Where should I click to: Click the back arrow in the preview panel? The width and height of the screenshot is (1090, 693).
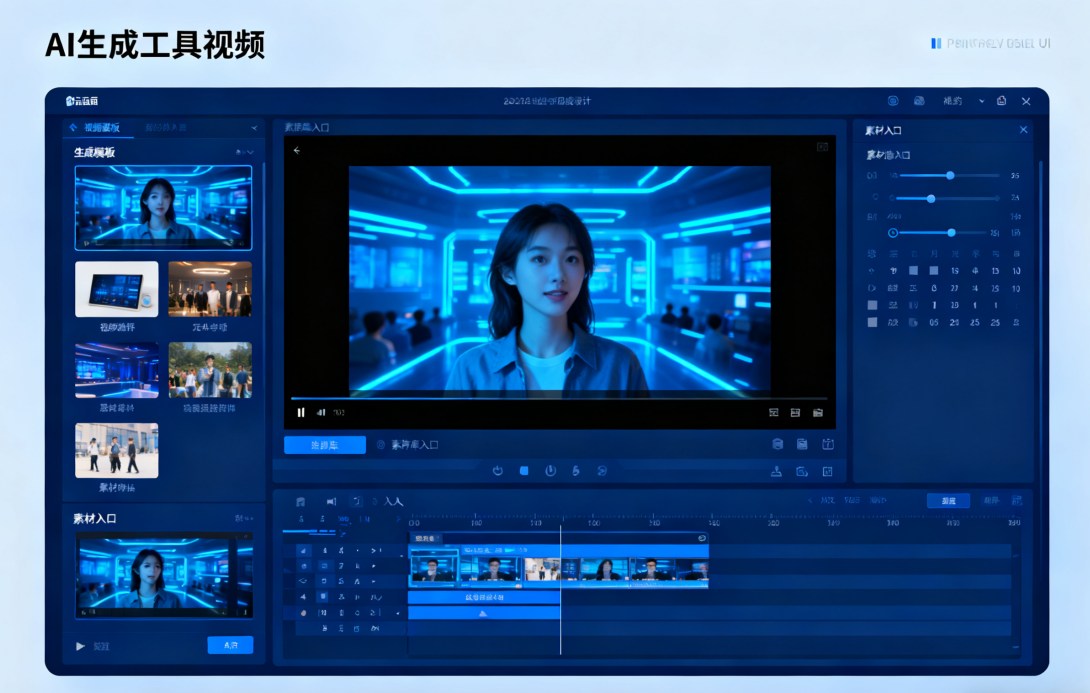(297, 151)
